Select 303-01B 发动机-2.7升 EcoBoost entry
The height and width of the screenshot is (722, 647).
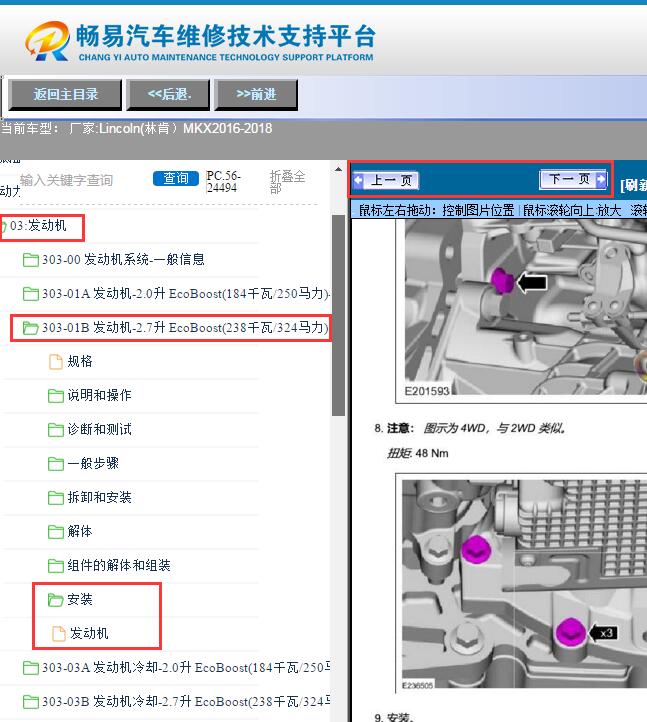[185, 328]
